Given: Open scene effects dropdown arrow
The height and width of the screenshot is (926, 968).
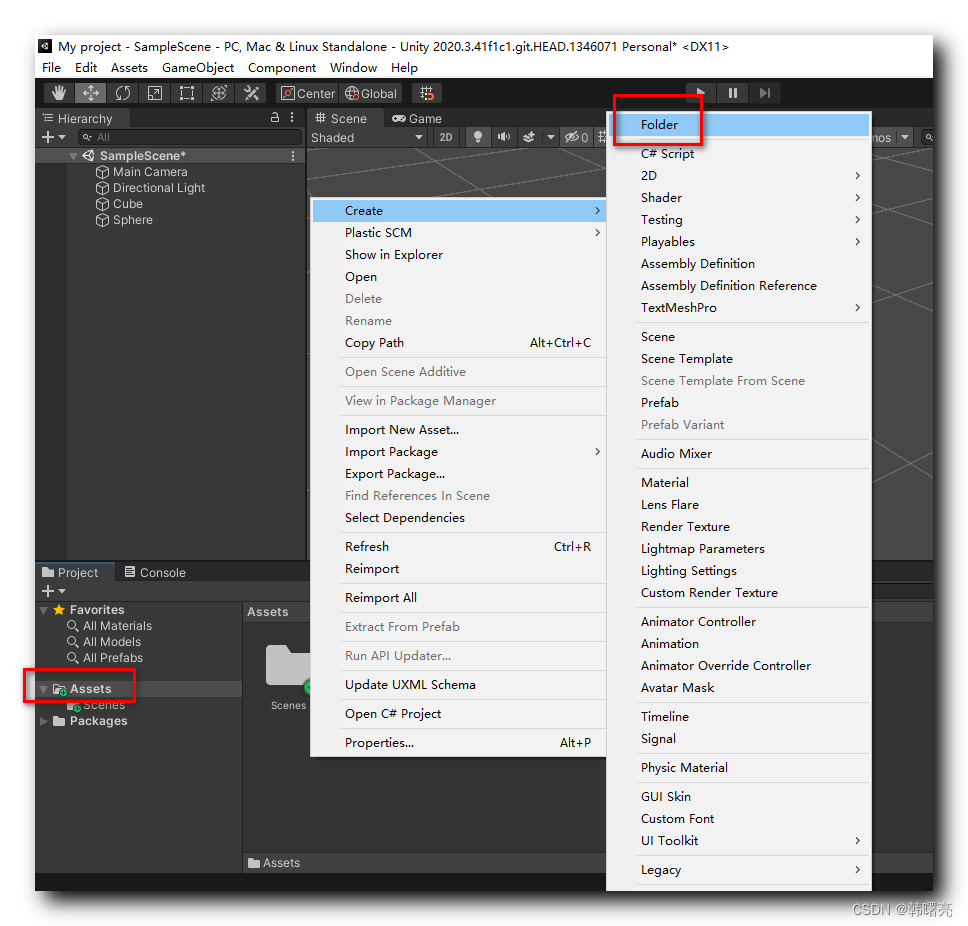Looking at the screenshot, I should tap(551, 137).
